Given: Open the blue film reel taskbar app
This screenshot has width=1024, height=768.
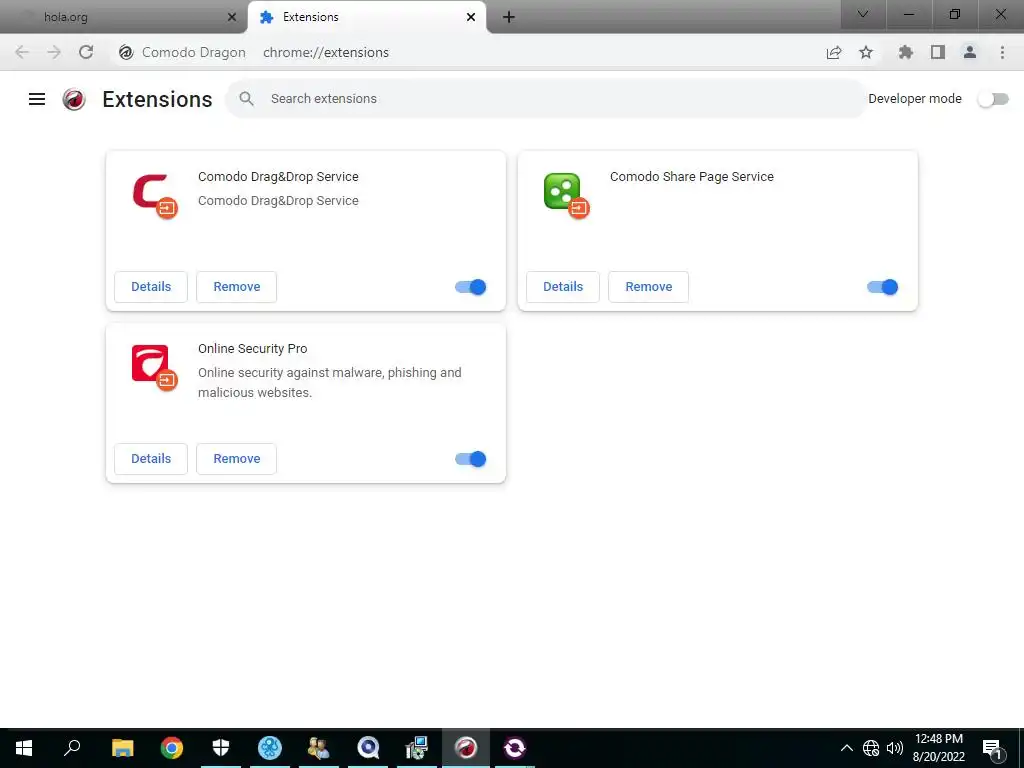Looking at the screenshot, I should pos(270,748).
